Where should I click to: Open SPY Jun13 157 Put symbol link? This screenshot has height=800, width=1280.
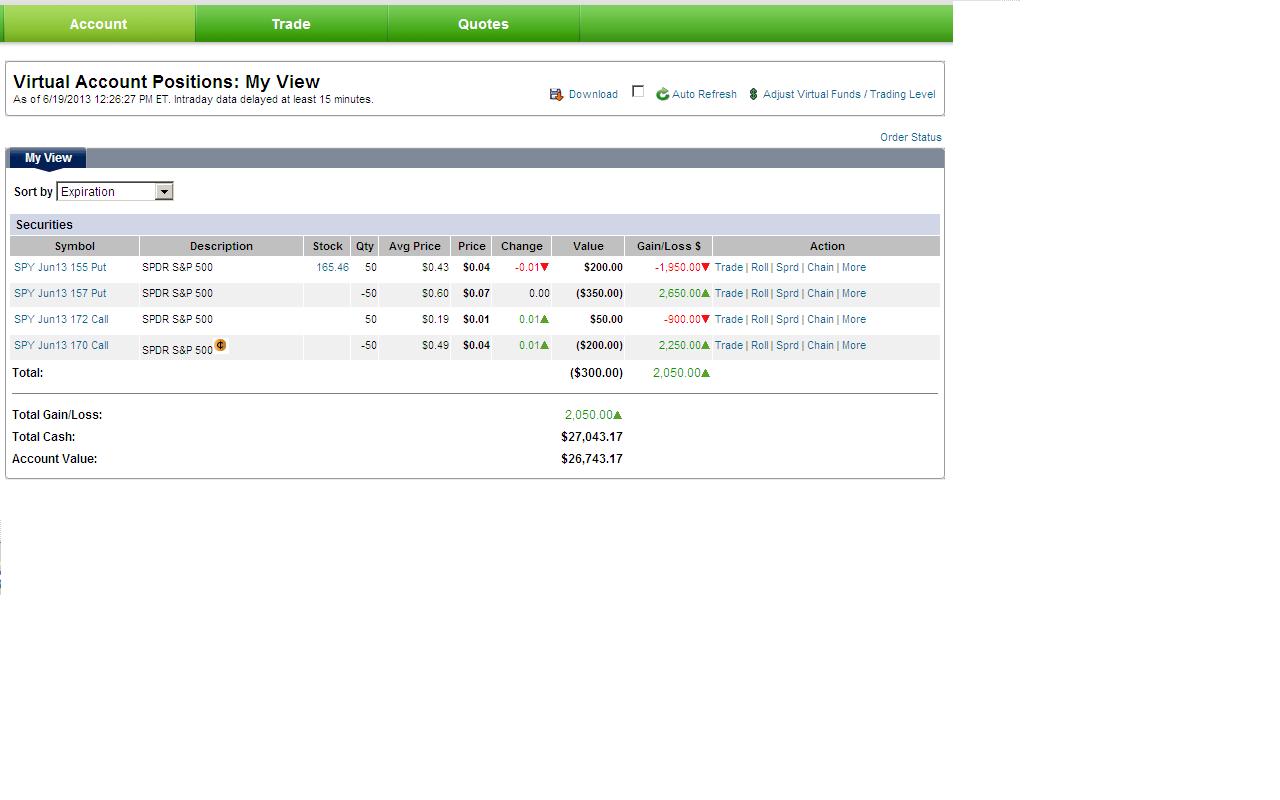(60, 293)
